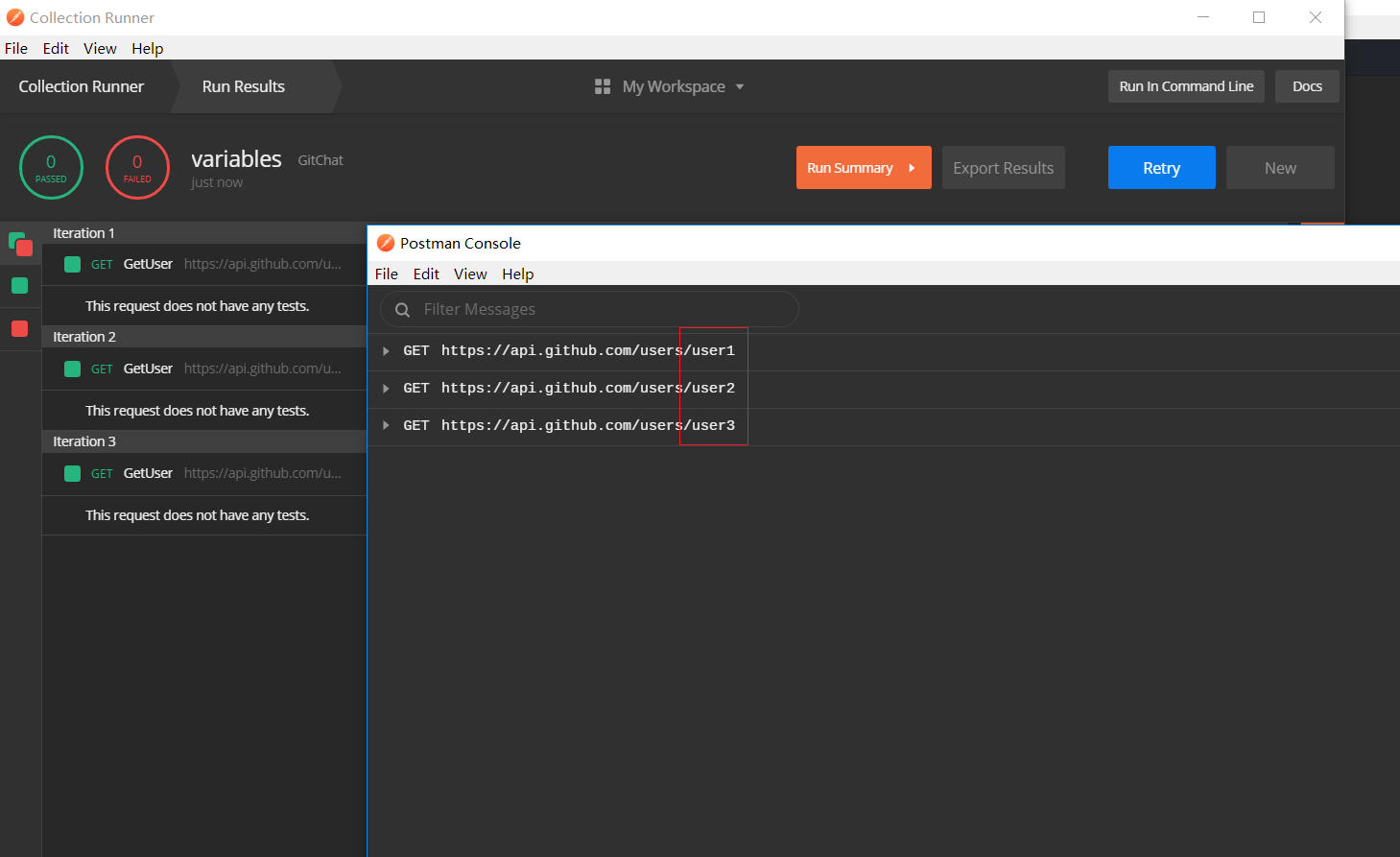The image size is (1400, 857).
Task: Filter results by passed green square
Action: pyautogui.click(x=19, y=285)
